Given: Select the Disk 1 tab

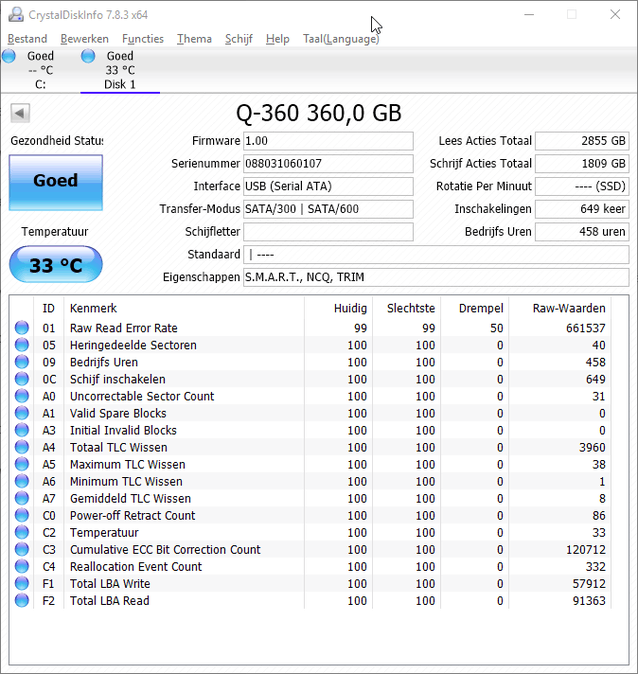Looking at the screenshot, I should (120, 70).
